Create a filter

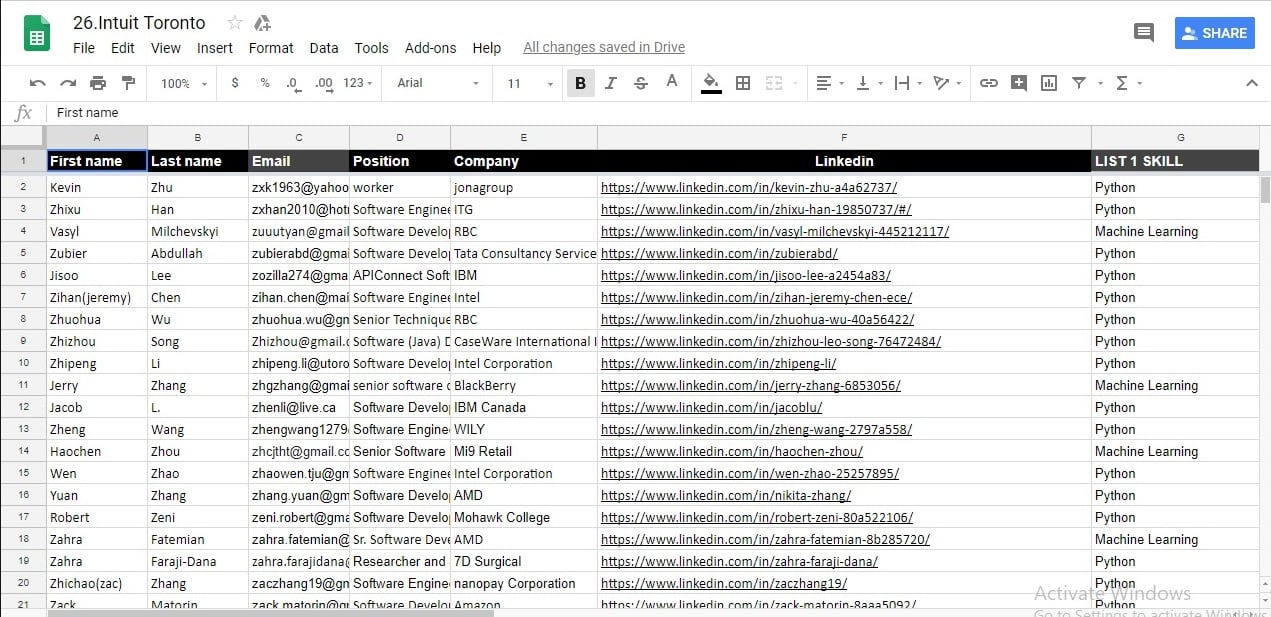pyautogui.click(x=1077, y=83)
